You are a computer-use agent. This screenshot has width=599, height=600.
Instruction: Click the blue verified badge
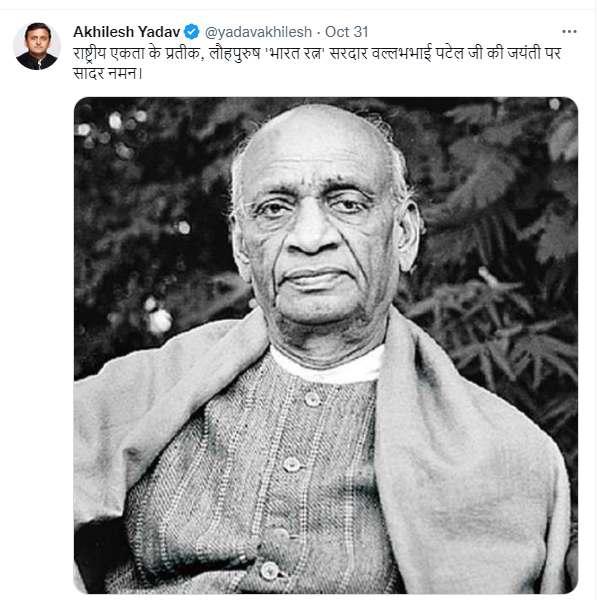(x=192, y=32)
